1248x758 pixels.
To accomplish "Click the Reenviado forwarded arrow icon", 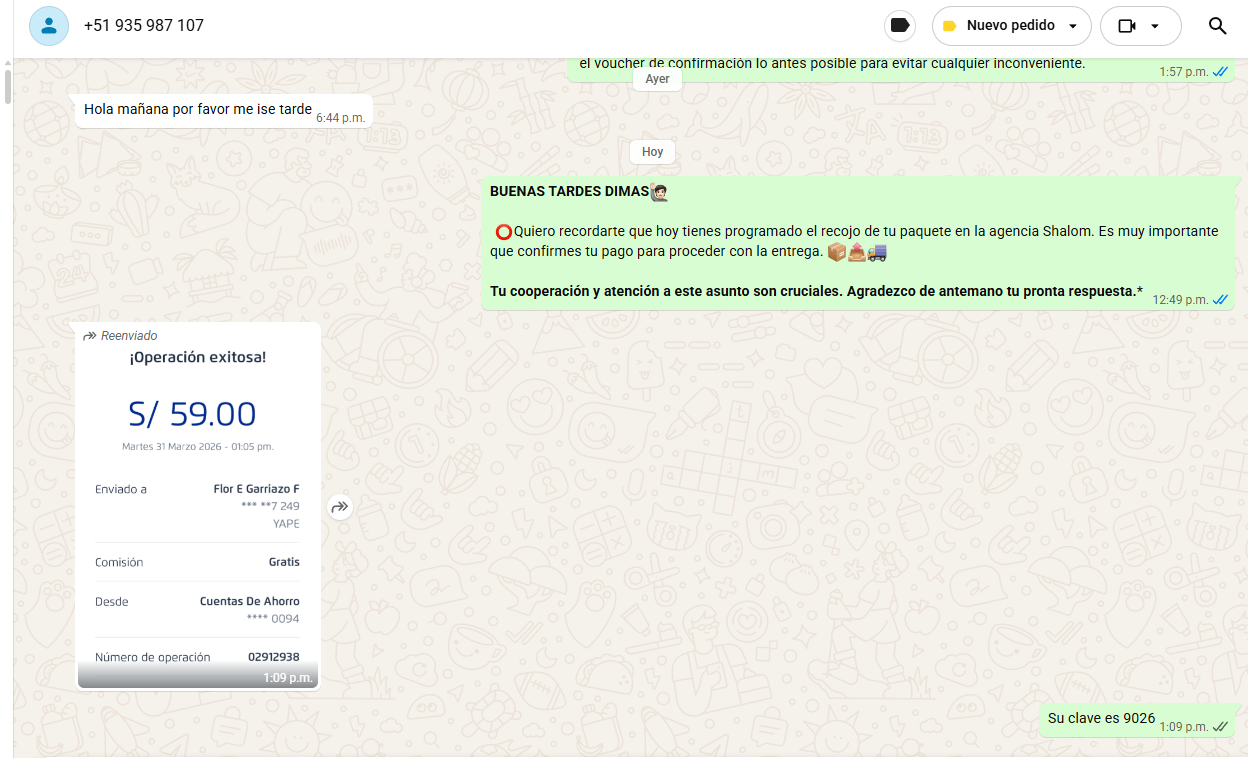I will coord(90,336).
